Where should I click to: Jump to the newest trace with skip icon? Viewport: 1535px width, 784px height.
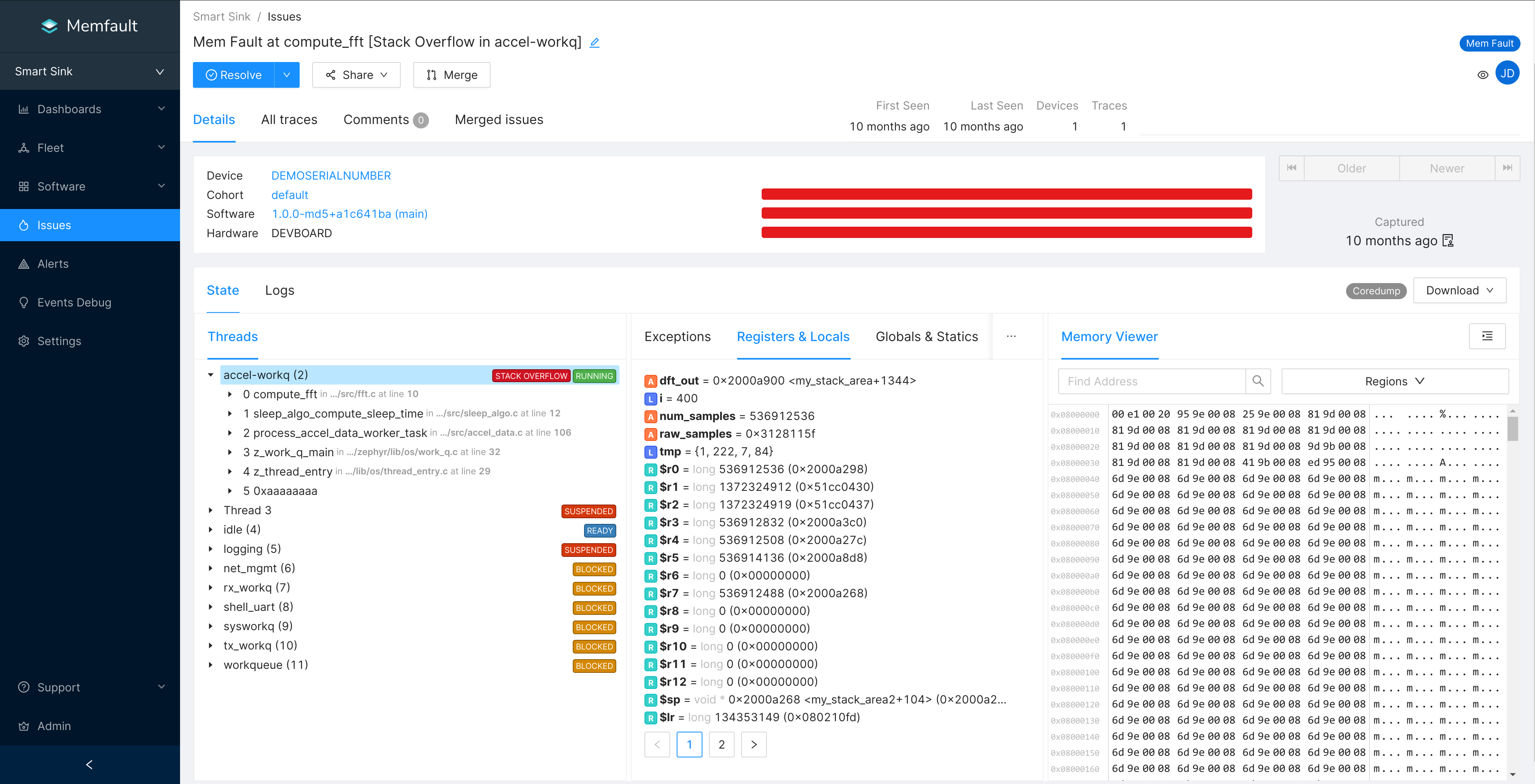pos(1508,168)
